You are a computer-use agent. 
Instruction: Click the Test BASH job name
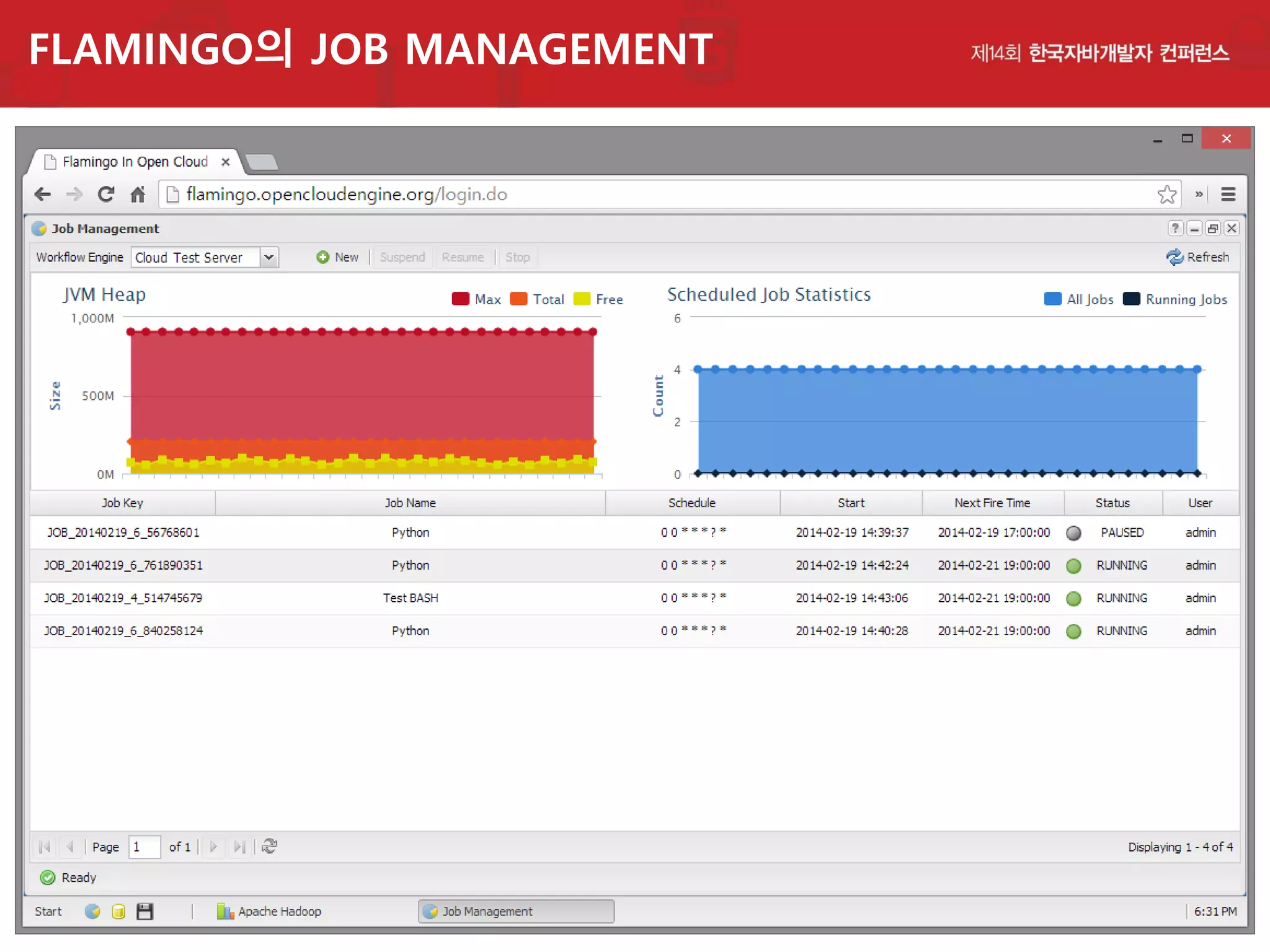(410, 599)
